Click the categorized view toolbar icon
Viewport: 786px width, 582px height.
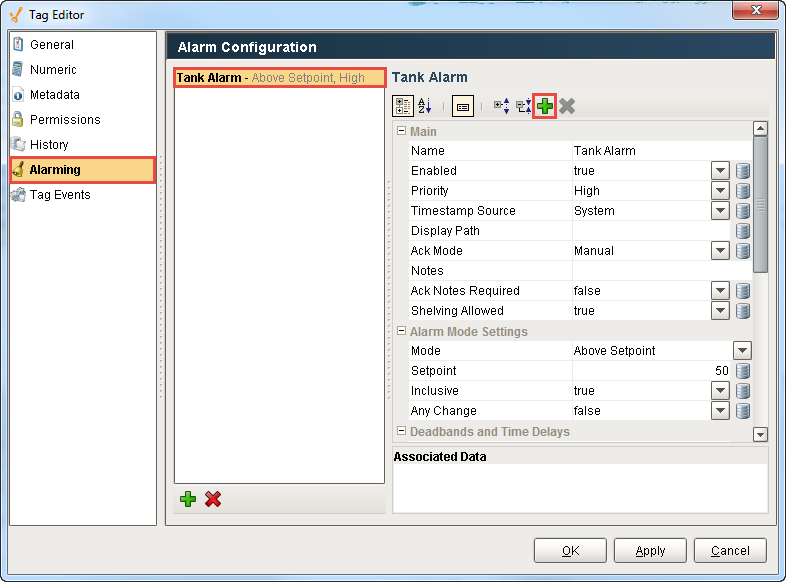coord(403,106)
